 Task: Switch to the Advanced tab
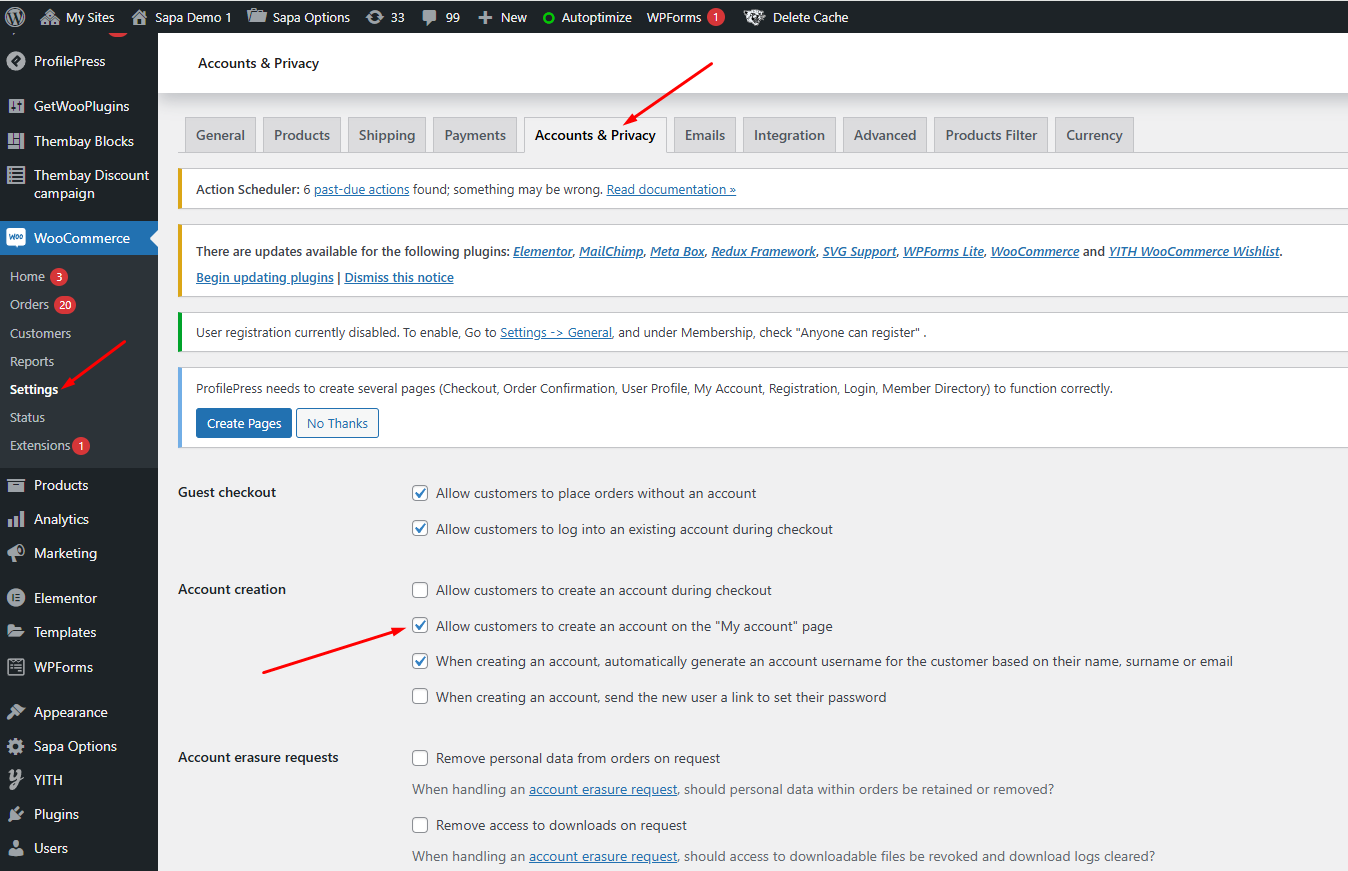885,135
